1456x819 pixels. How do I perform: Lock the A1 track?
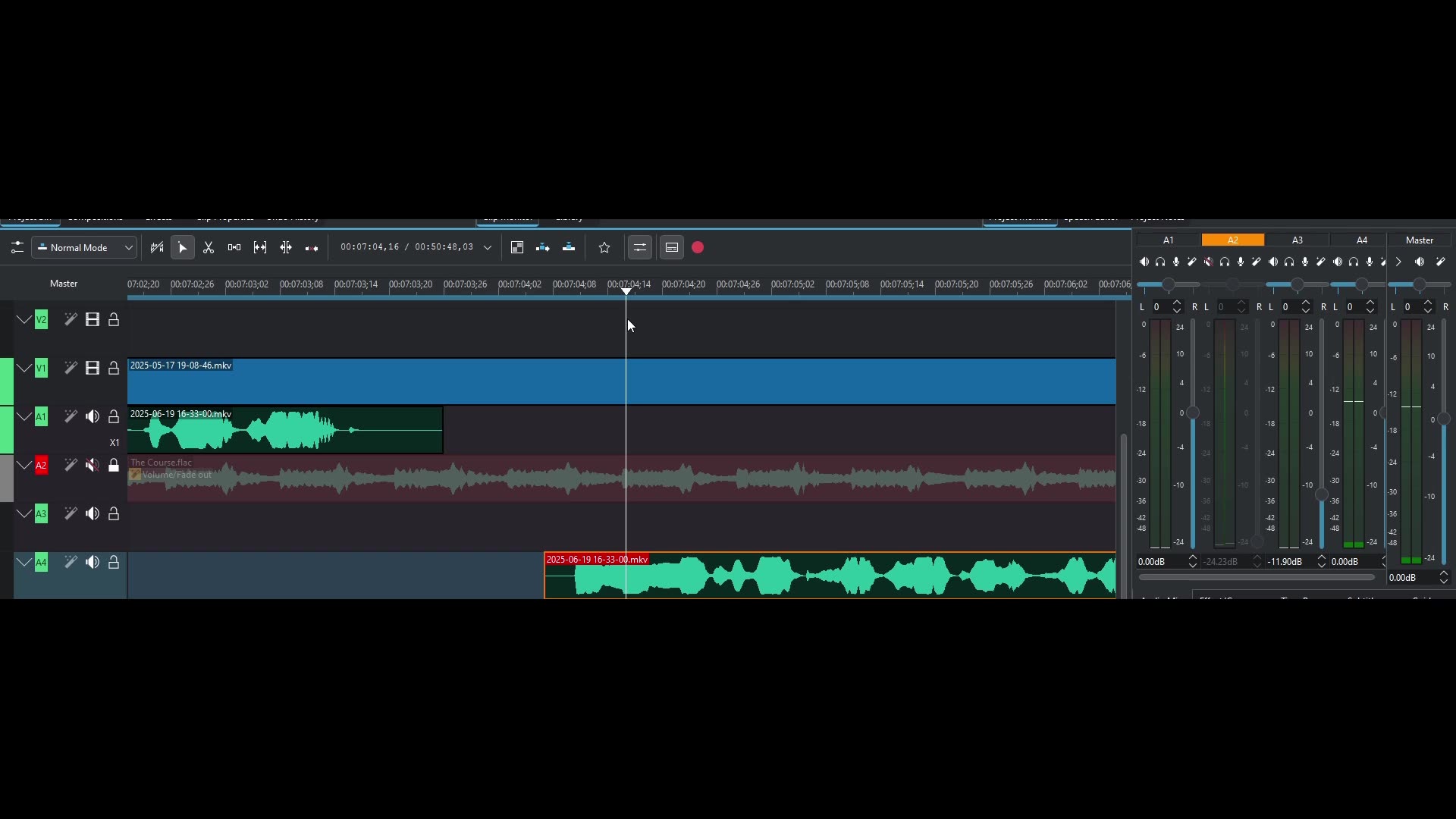[114, 417]
